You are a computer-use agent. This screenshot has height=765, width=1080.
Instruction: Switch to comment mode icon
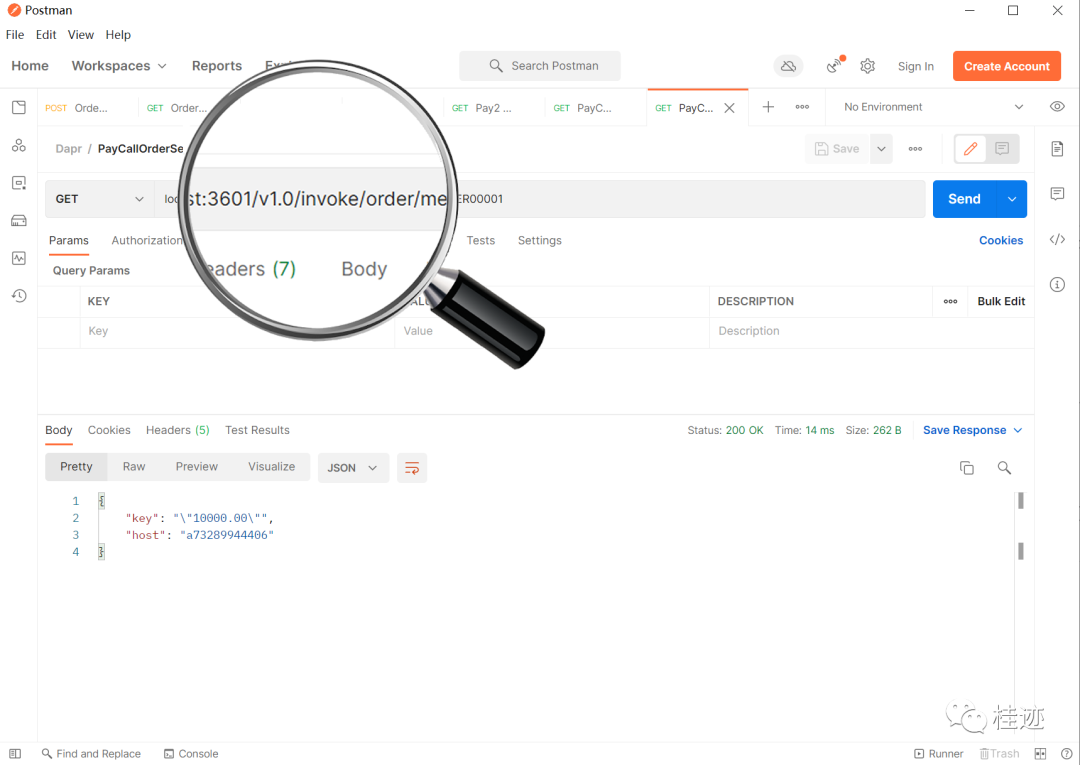tap(1002, 149)
